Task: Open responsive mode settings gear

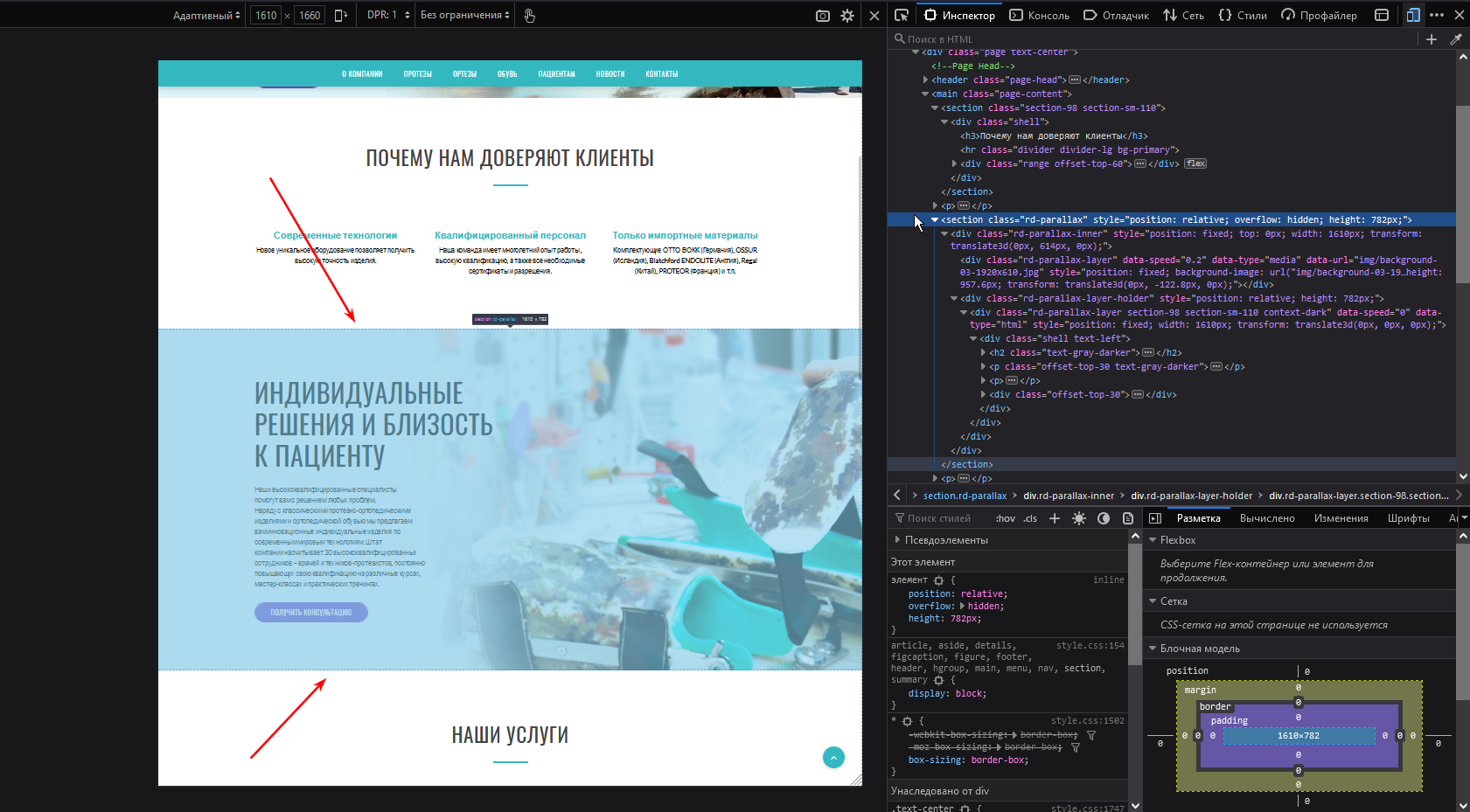Action: [847, 16]
